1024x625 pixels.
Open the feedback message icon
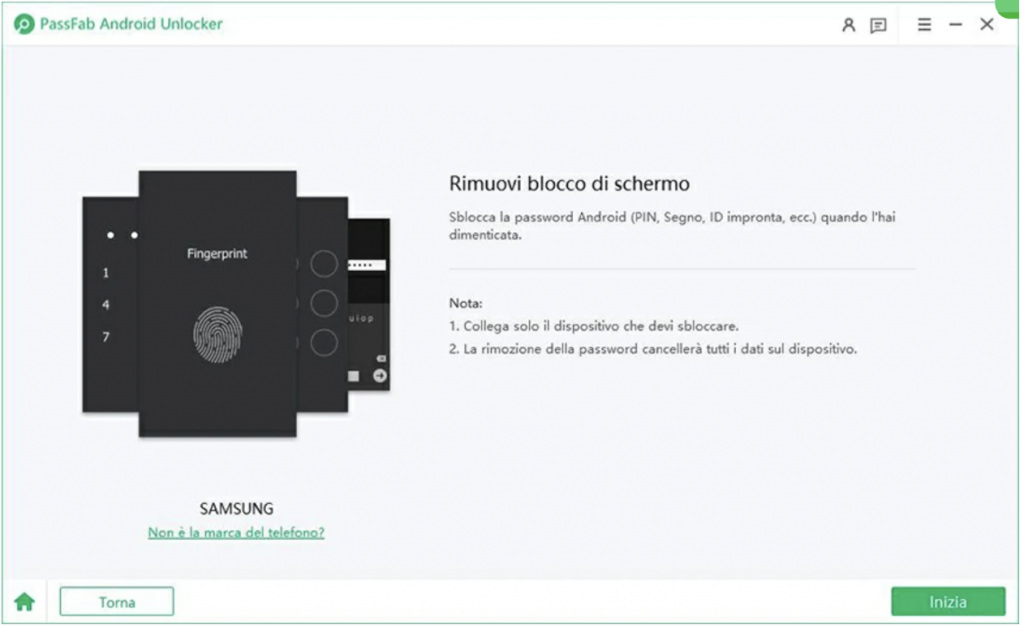878,25
